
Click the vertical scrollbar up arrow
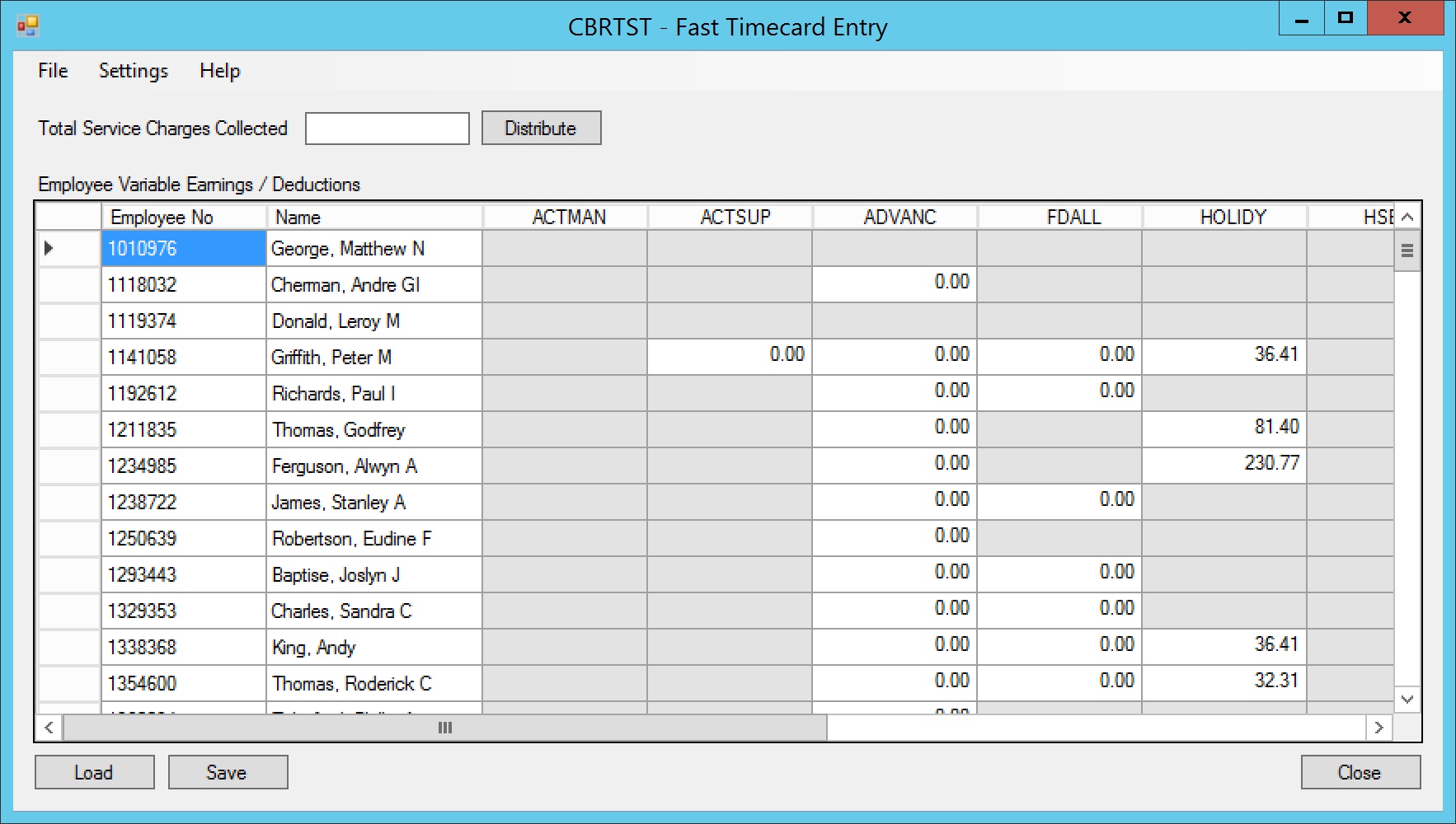pos(1407,217)
